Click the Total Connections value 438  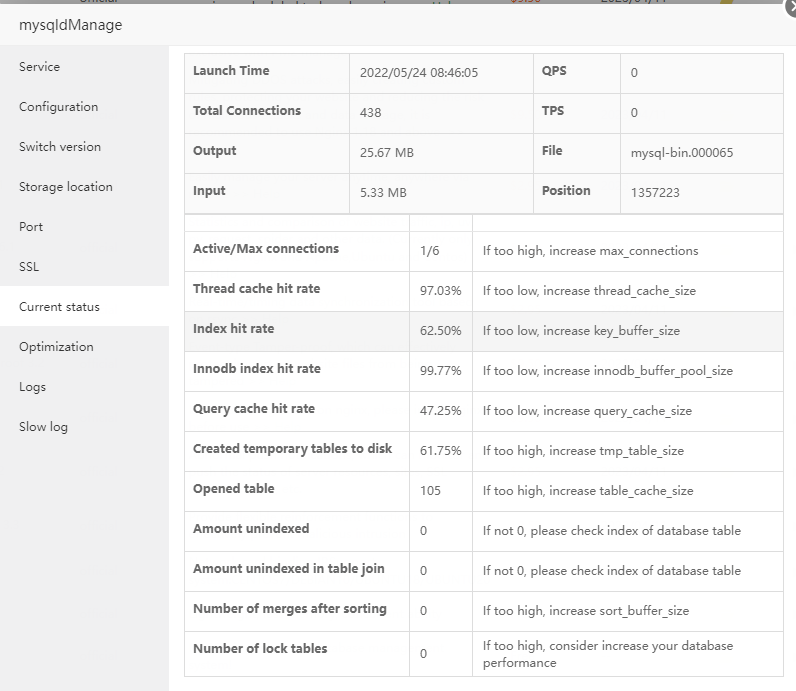pos(371,113)
